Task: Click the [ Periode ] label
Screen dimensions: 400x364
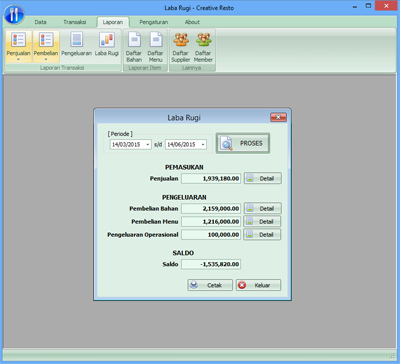Action: pyautogui.click(x=120, y=134)
